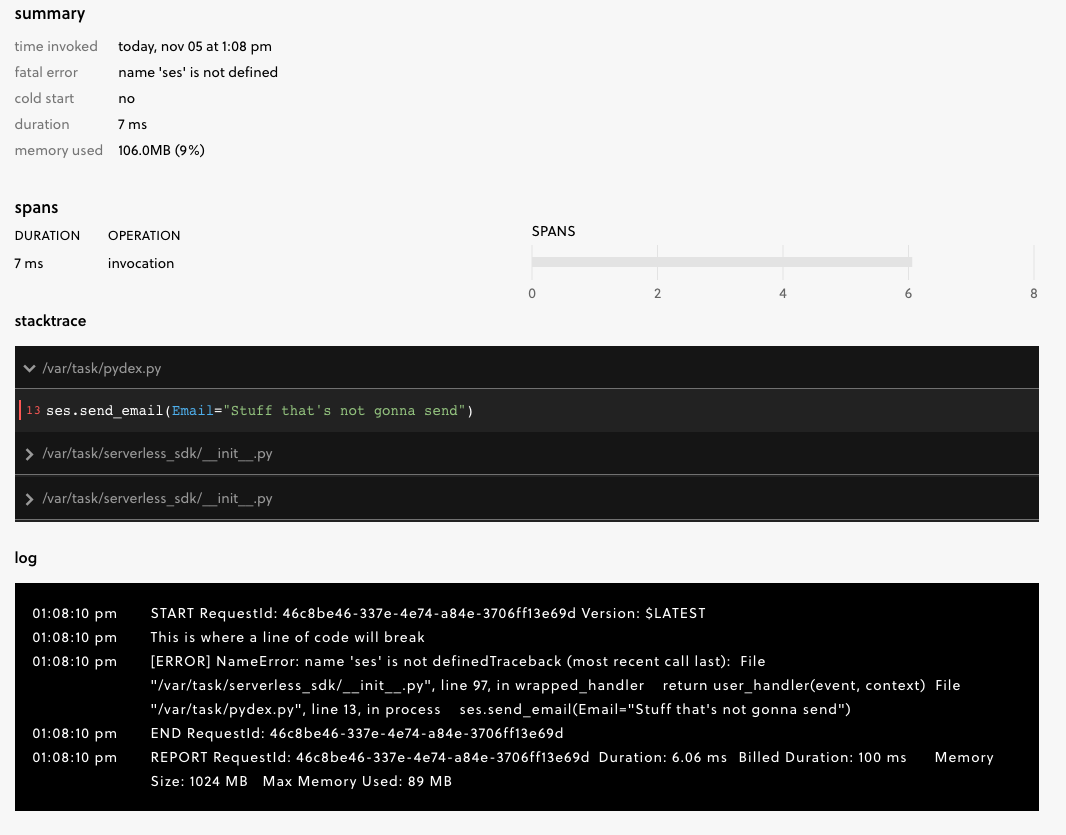Select the right-facing chevron on the last frame
1066x835 pixels.
(29, 498)
